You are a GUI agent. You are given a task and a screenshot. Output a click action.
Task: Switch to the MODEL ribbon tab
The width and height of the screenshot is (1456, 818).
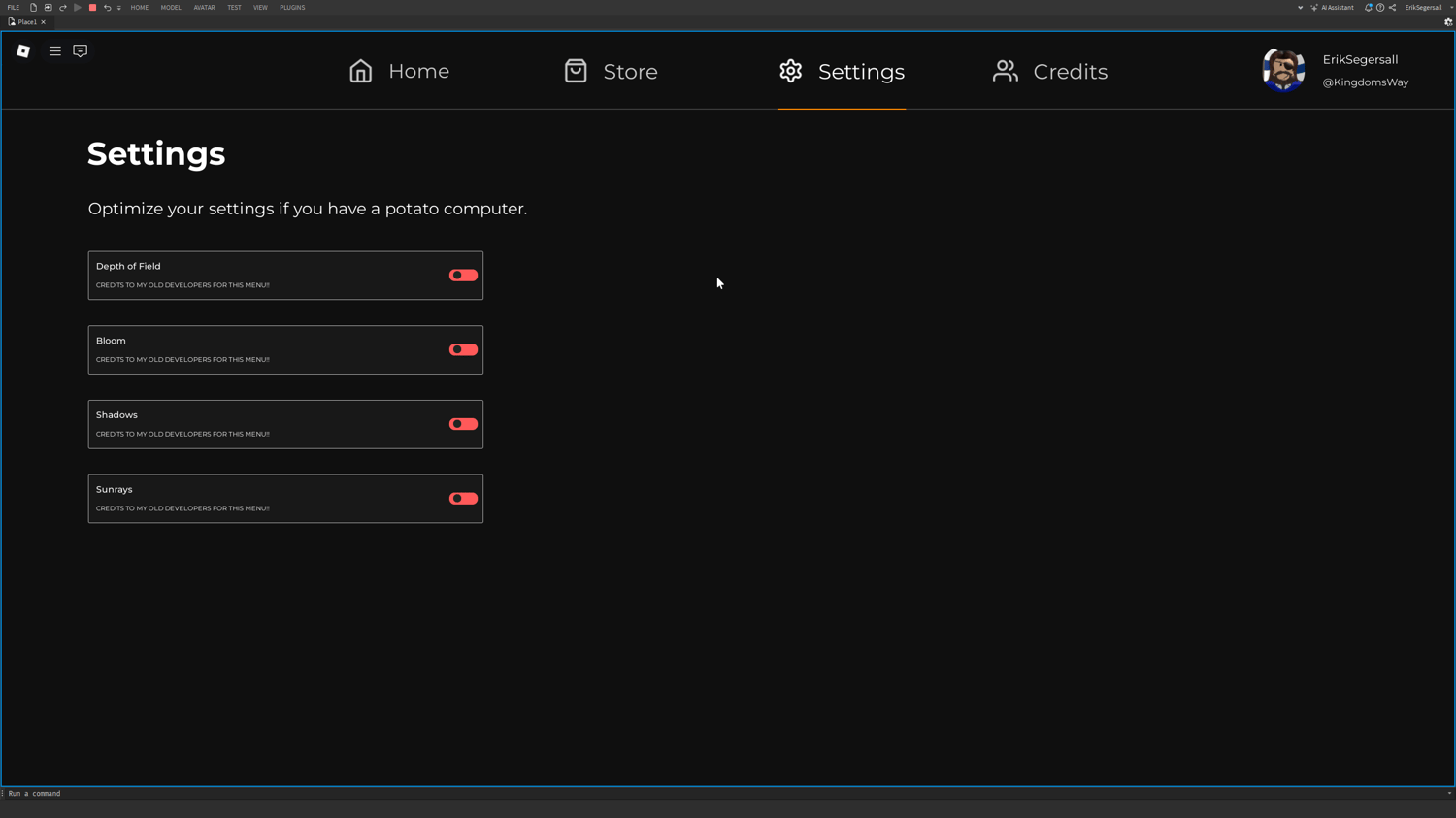coord(171,8)
